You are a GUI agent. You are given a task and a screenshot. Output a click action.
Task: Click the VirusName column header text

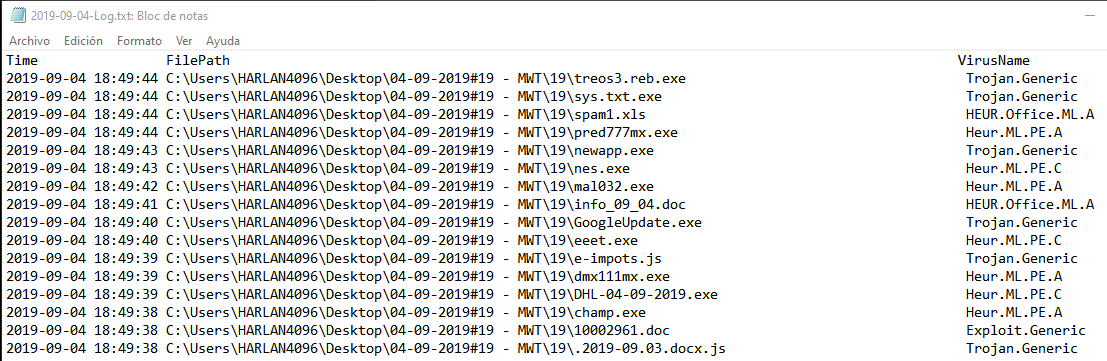point(993,61)
